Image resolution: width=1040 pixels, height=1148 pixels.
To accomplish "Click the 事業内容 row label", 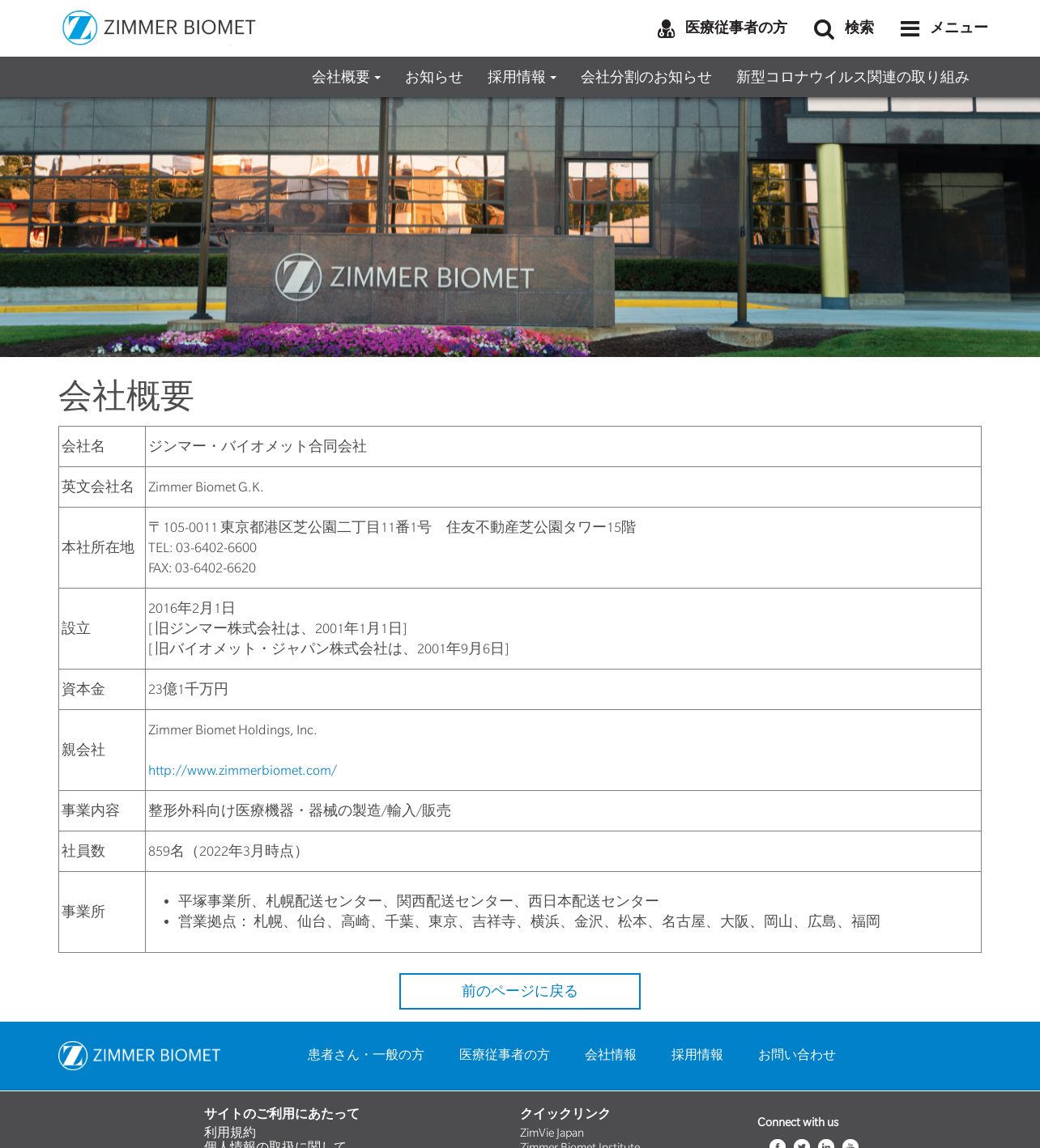I will coord(91,810).
